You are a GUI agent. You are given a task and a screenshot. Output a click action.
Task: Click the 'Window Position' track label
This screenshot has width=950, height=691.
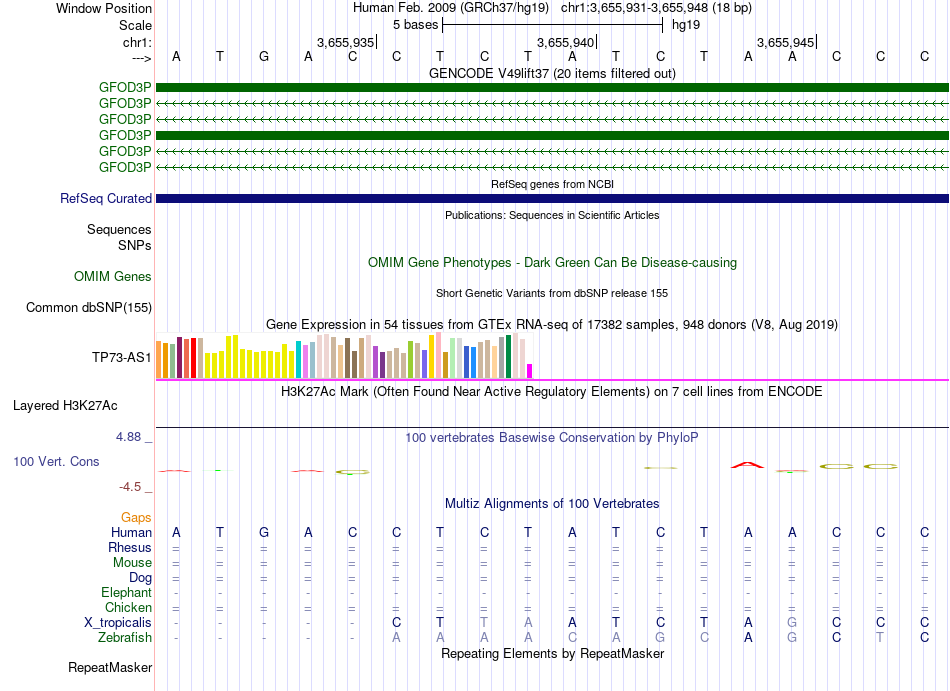(x=104, y=8)
